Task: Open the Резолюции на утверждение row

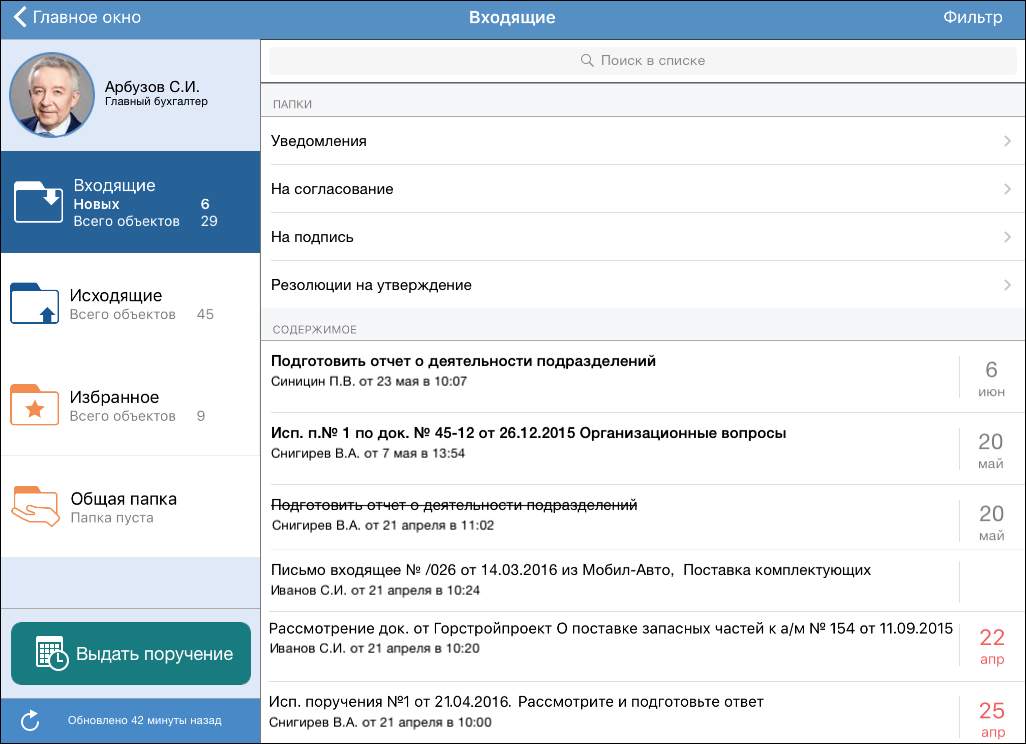Action: point(643,285)
